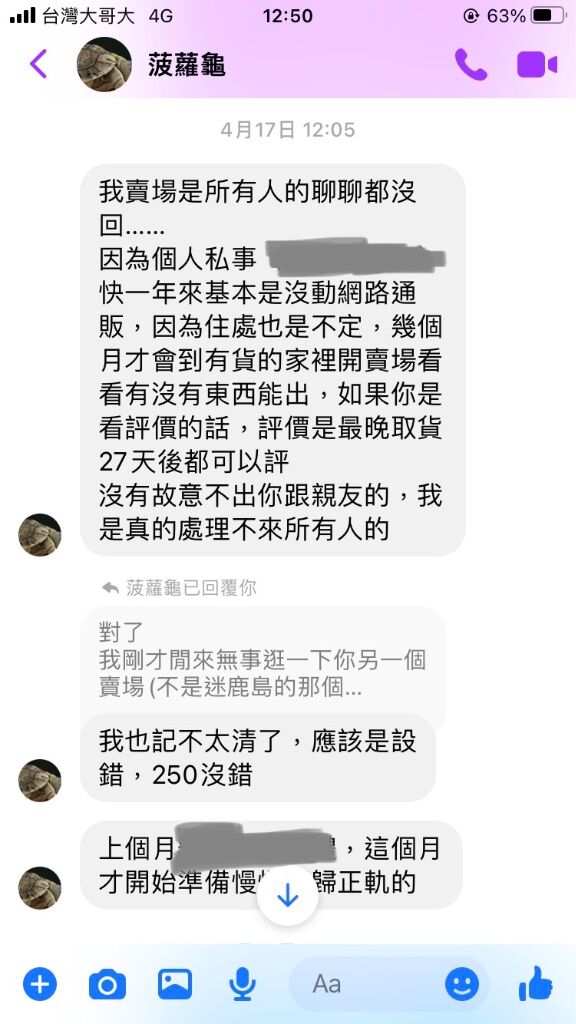This screenshot has width=576, height=1024.
Task: Tap the quoted reply starting with 對了
Action: click(263, 661)
